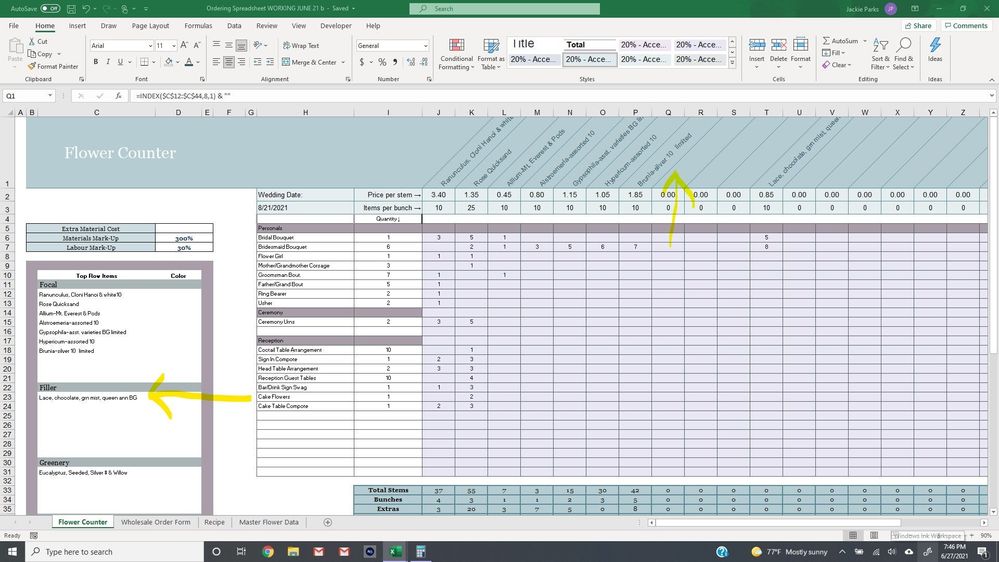Click the Insert Function fx icon
This screenshot has height=562, width=999.
(x=119, y=96)
